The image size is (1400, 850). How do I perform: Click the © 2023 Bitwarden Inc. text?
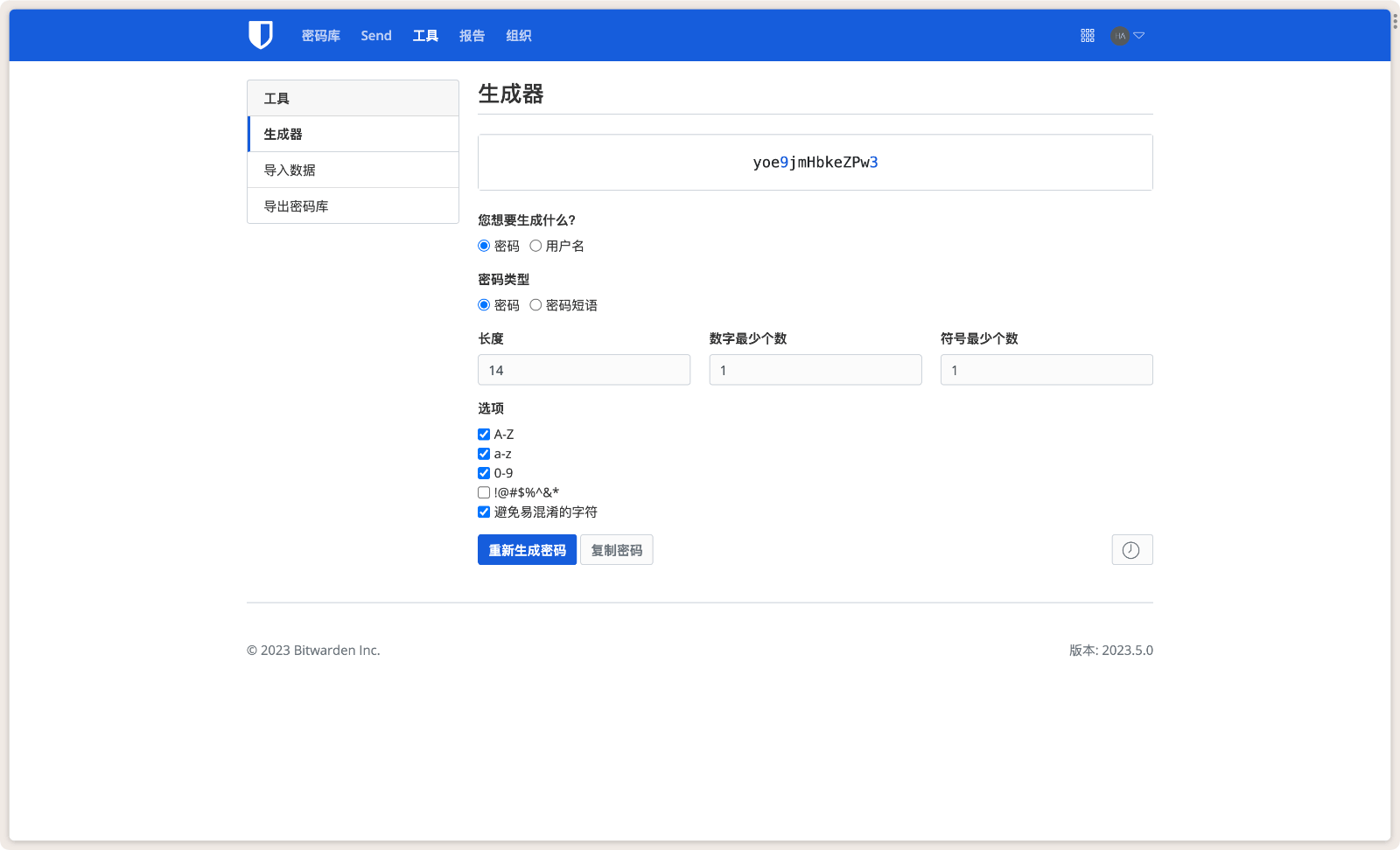[313, 650]
